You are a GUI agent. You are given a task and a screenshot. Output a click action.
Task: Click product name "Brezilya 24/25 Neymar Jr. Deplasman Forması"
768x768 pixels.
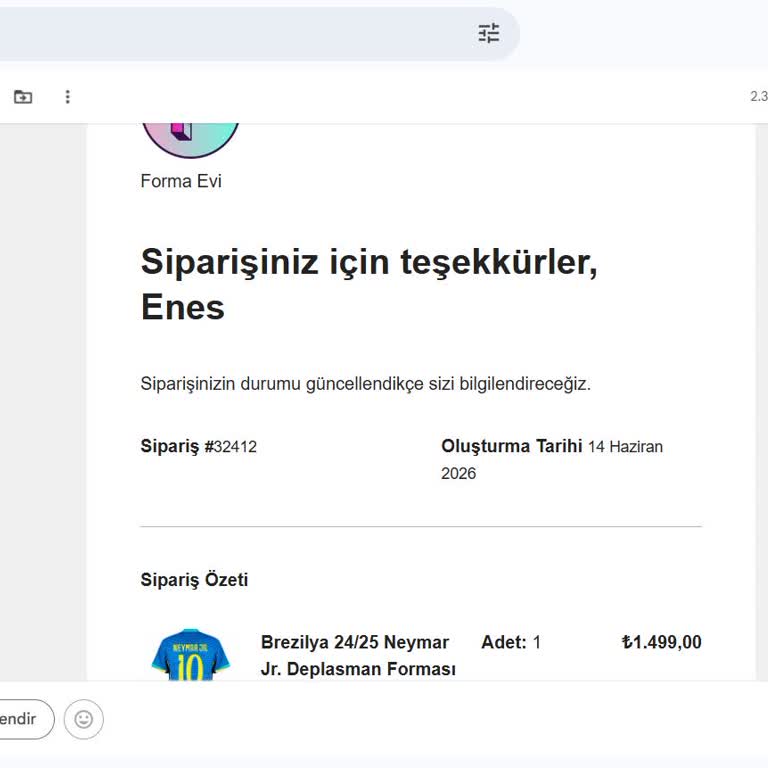[358, 655]
